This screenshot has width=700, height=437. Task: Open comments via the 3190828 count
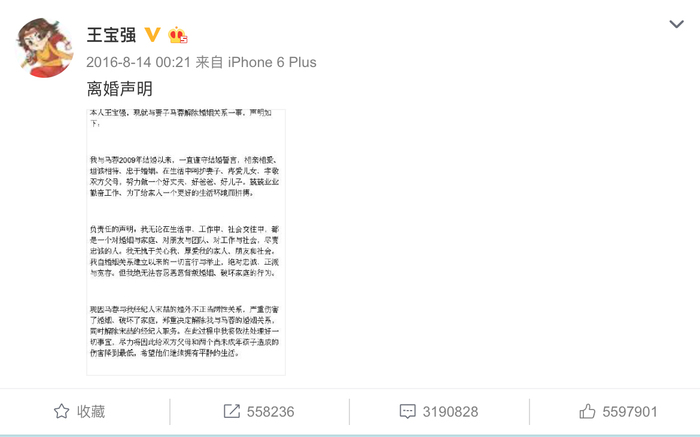[450, 412]
